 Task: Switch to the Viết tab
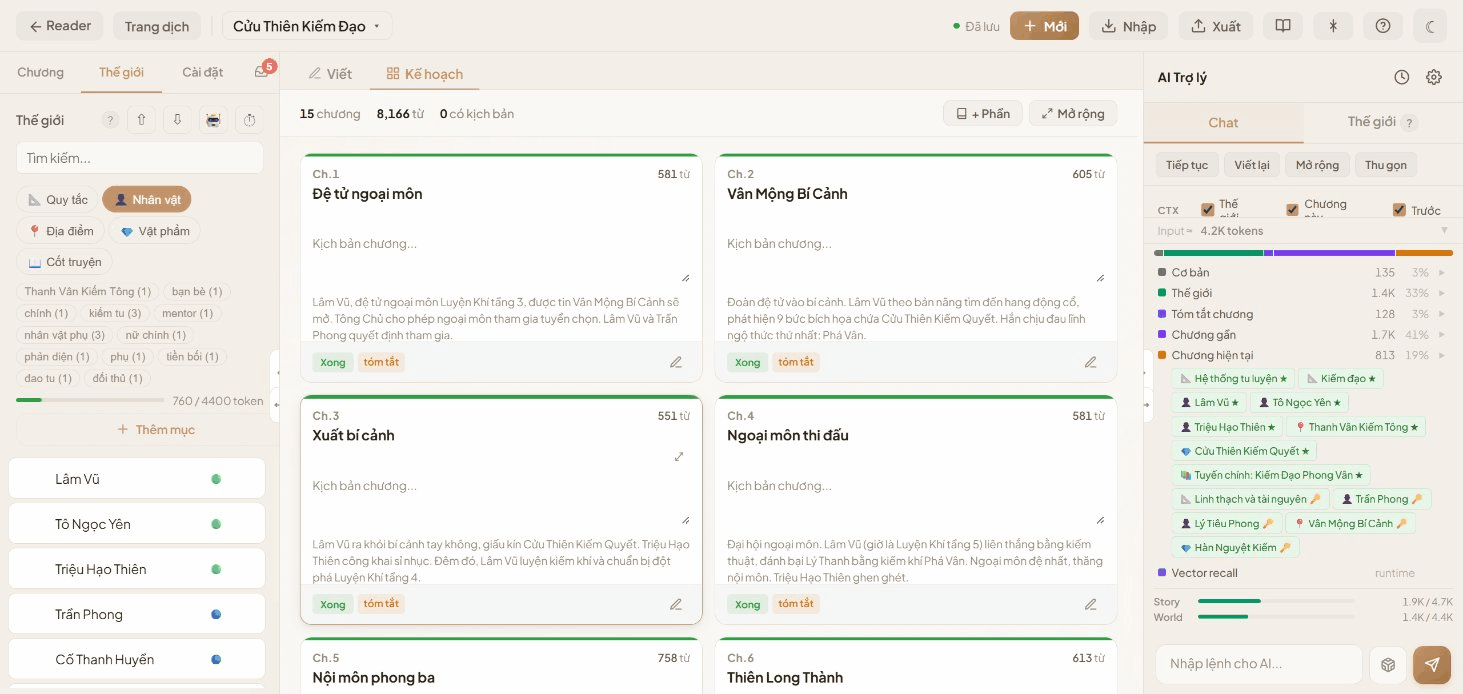tap(330, 73)
